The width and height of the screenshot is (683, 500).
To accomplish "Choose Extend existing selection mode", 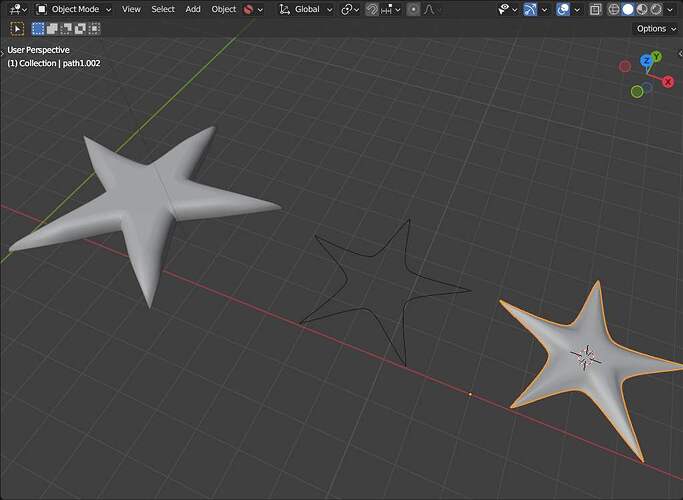I will click(x=52, y=29).
